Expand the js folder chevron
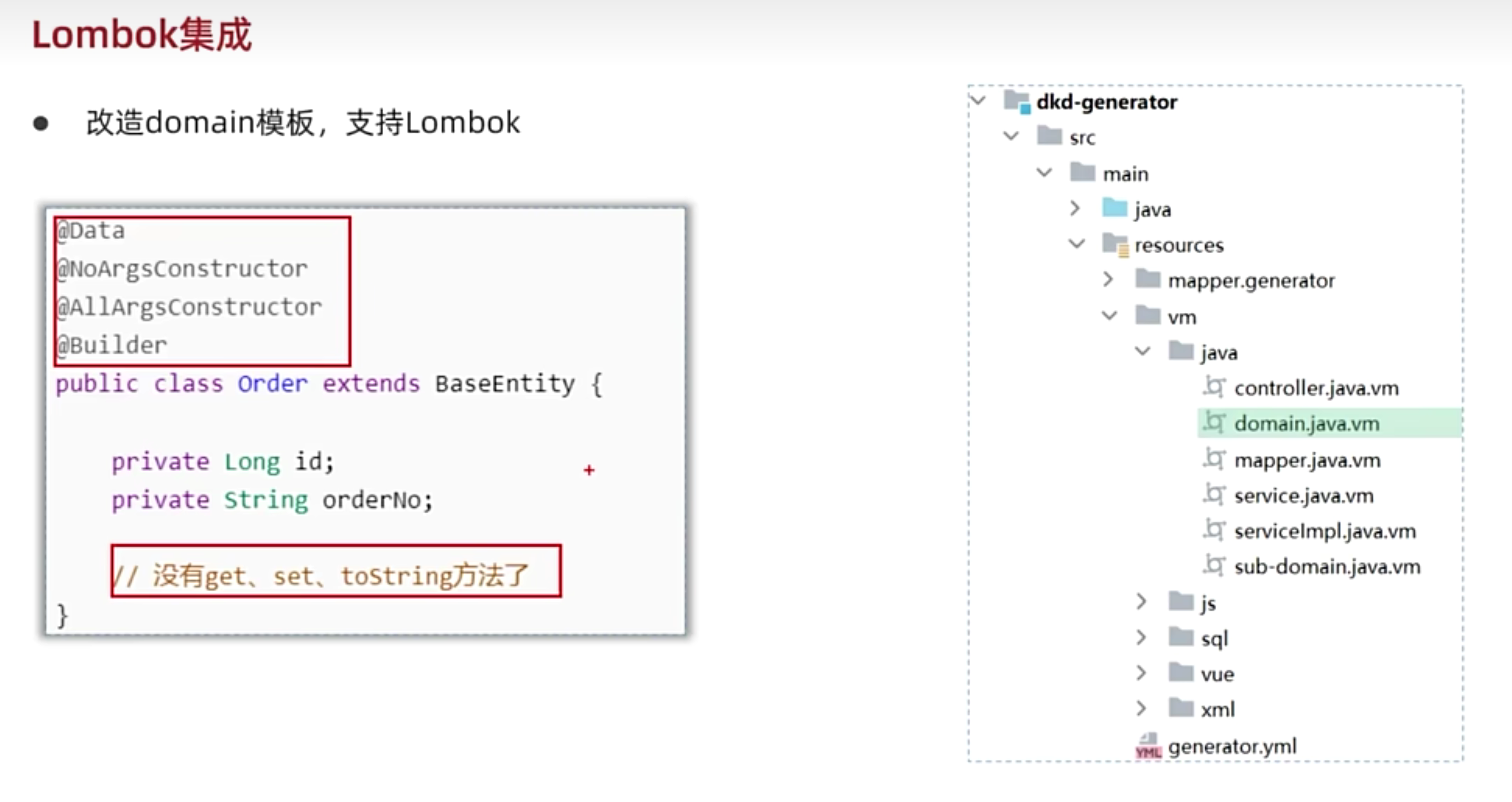 coord(1141,601)
